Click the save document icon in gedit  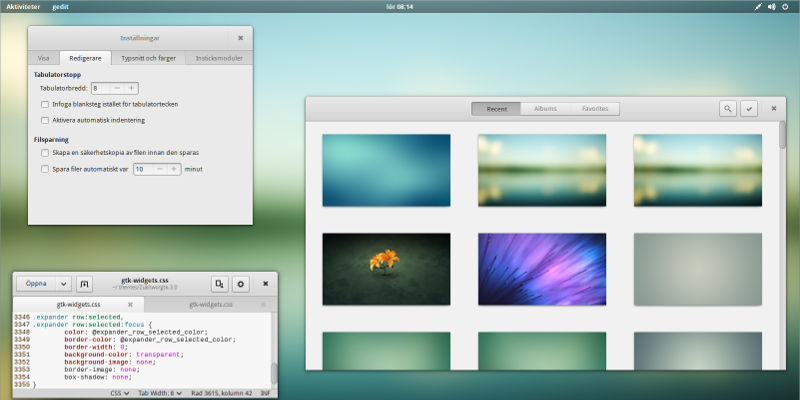pos(219,284)
